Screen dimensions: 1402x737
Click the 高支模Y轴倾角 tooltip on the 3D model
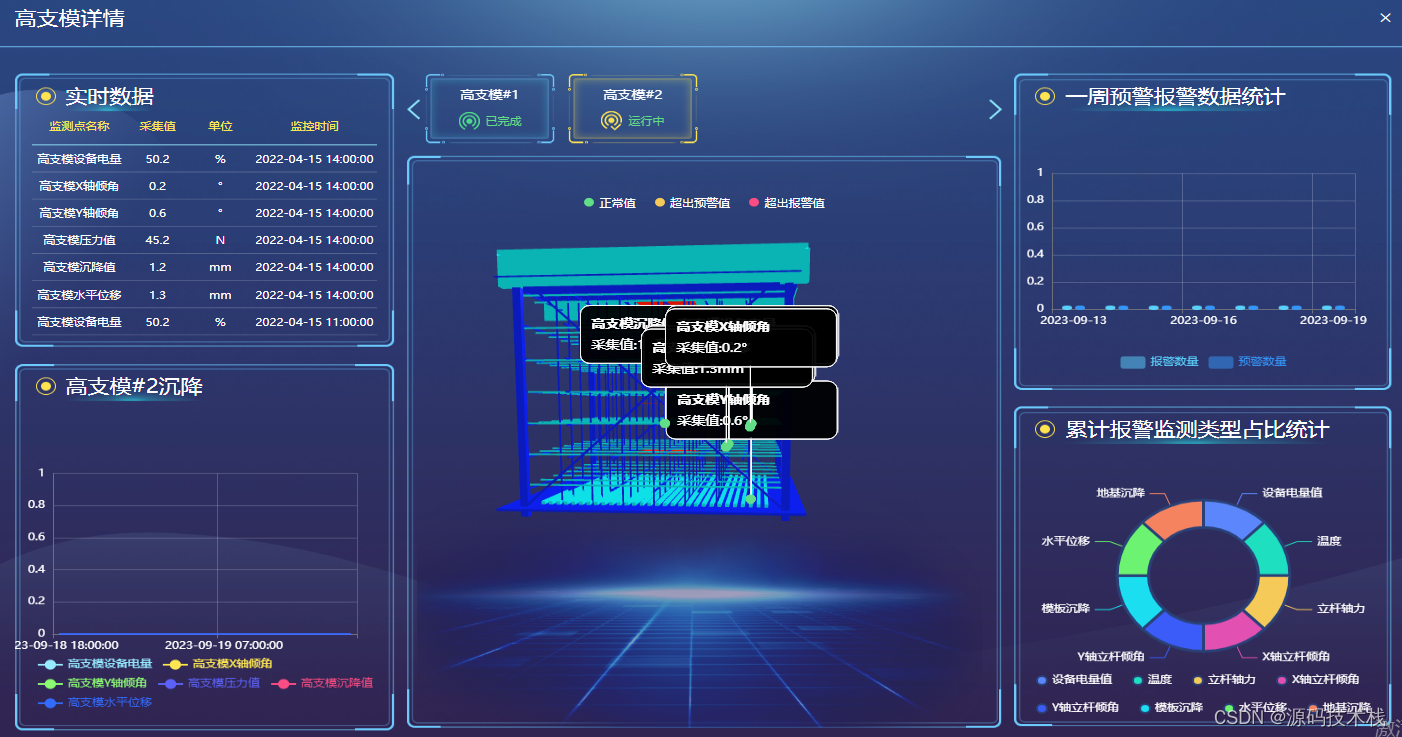[752, 410]
